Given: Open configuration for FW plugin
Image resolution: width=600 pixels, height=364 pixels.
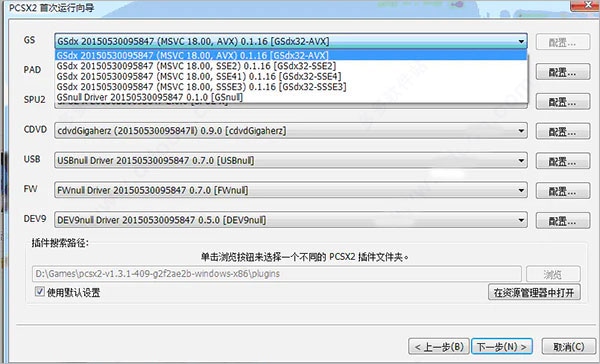Looking at the screenshot, I should tap(562, 191).
